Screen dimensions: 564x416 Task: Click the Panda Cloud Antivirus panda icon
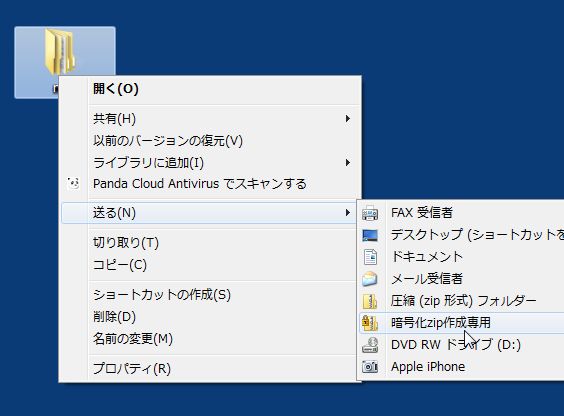[x=73, y=184]
